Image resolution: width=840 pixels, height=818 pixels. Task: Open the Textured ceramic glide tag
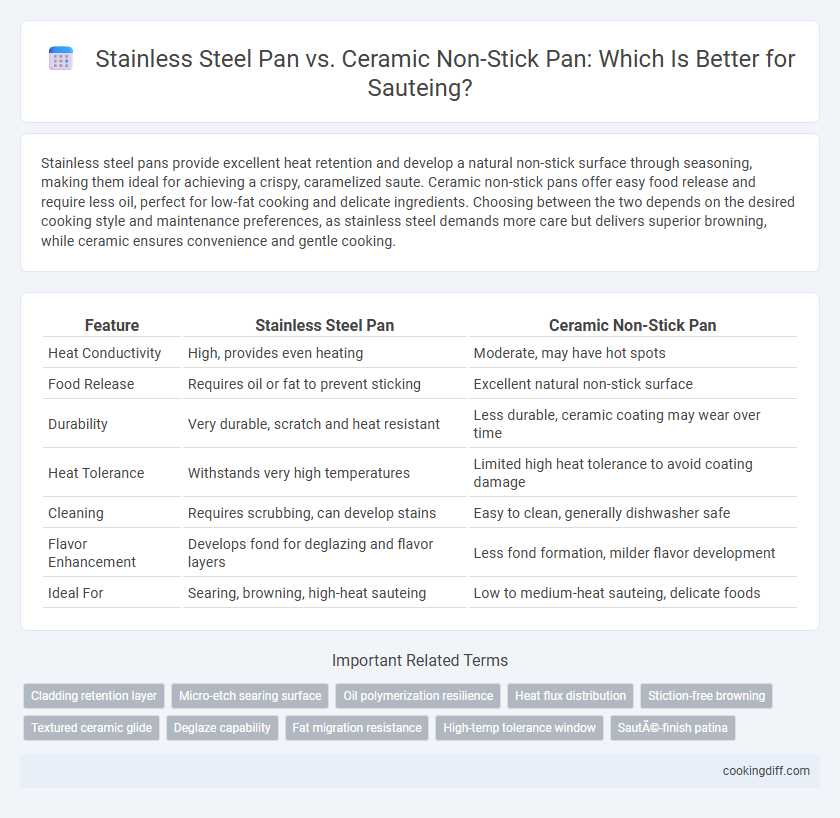tap(92, 727)
